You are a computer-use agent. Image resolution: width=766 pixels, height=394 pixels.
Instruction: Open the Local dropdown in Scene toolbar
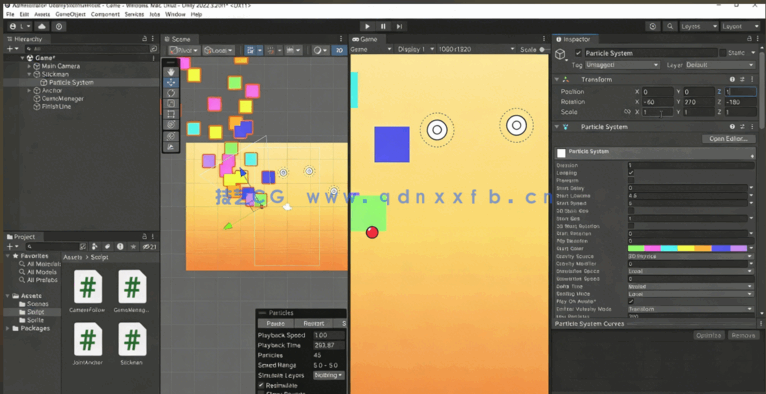pyautogui.click(x=218, y=50)
